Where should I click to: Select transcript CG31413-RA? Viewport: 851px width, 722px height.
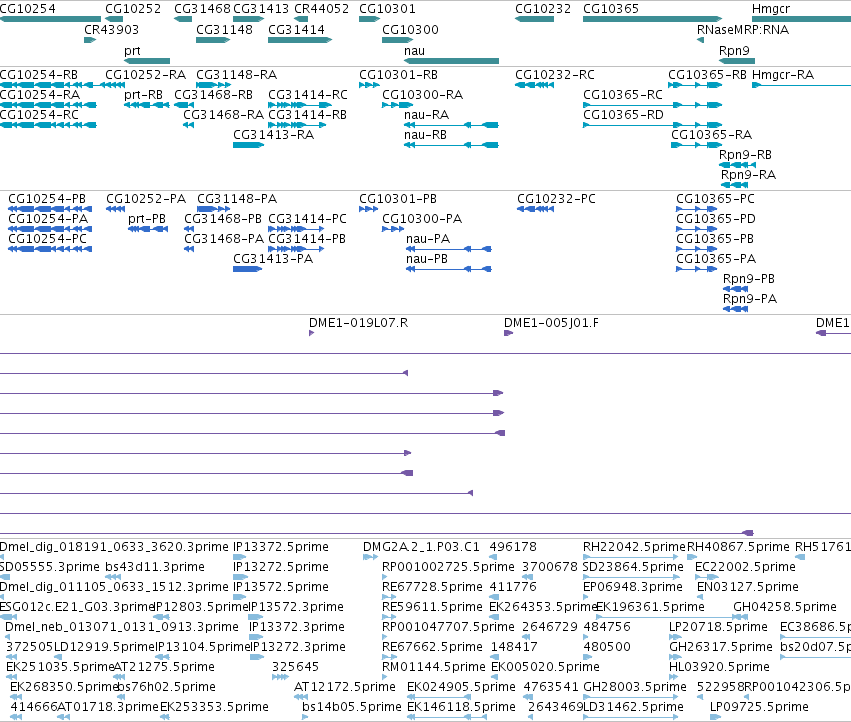click(x=274, y=135)
